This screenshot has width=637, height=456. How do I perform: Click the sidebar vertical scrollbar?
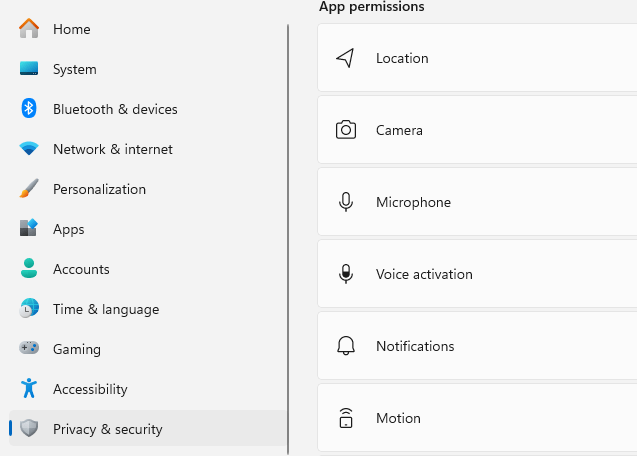coord(288,240)
